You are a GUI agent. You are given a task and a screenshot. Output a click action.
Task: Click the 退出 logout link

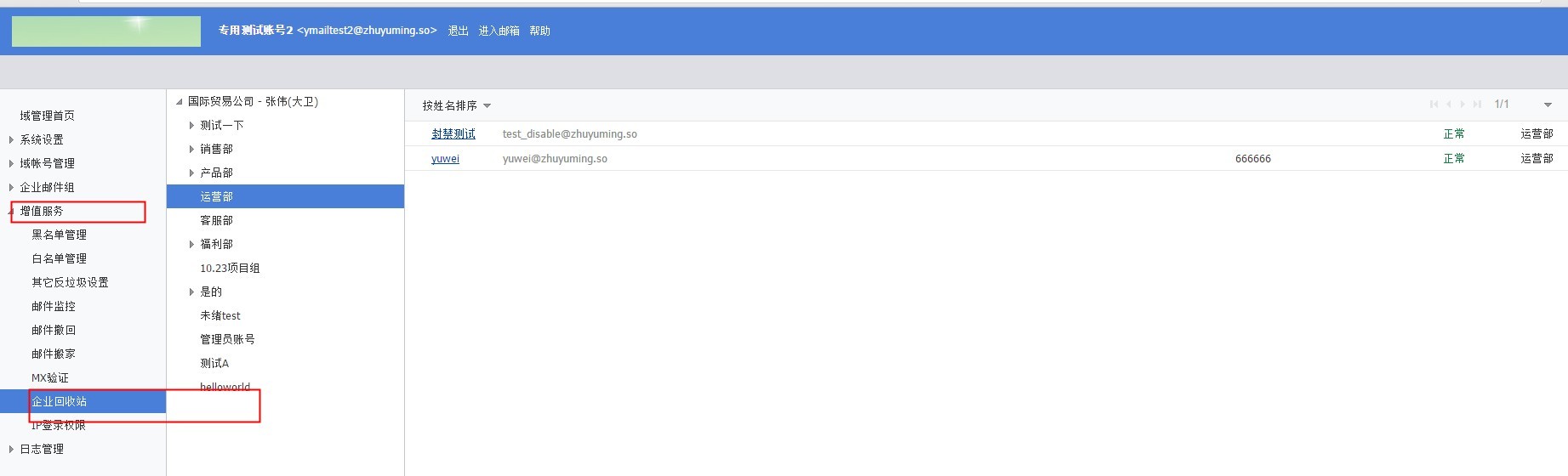(x=458, y=31)
